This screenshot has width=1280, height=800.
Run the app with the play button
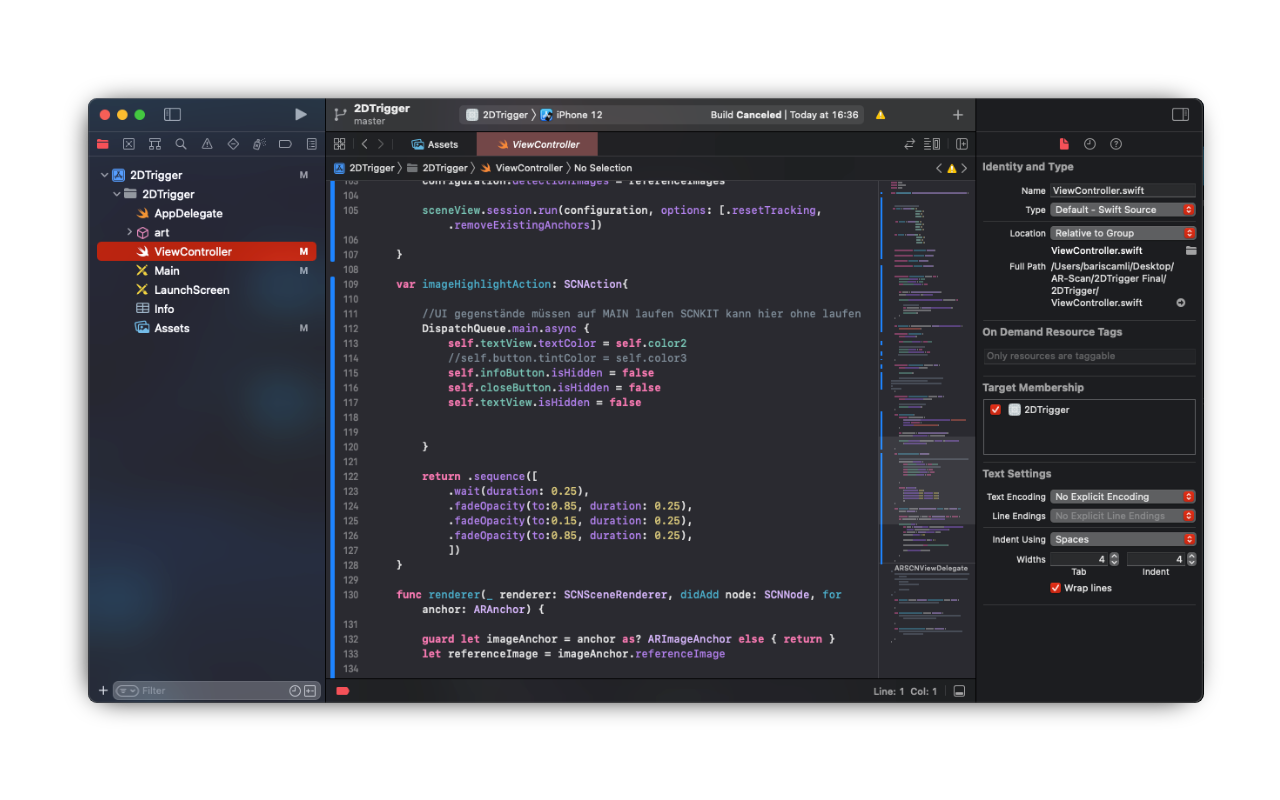[301, 115]
